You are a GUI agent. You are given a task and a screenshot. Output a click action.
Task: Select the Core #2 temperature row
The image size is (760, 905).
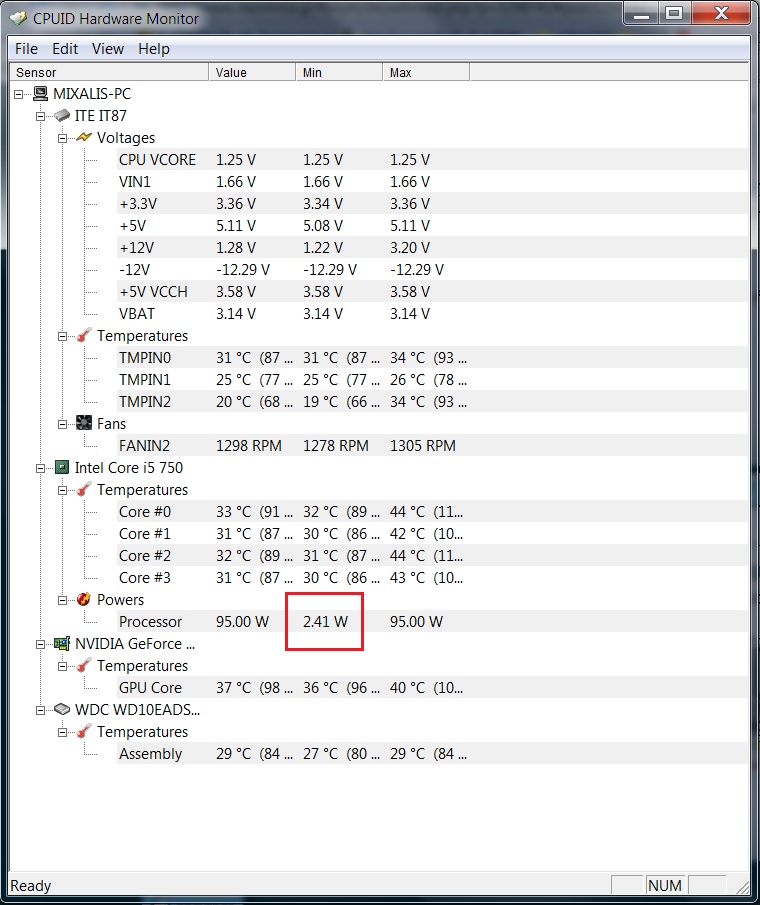432,555
